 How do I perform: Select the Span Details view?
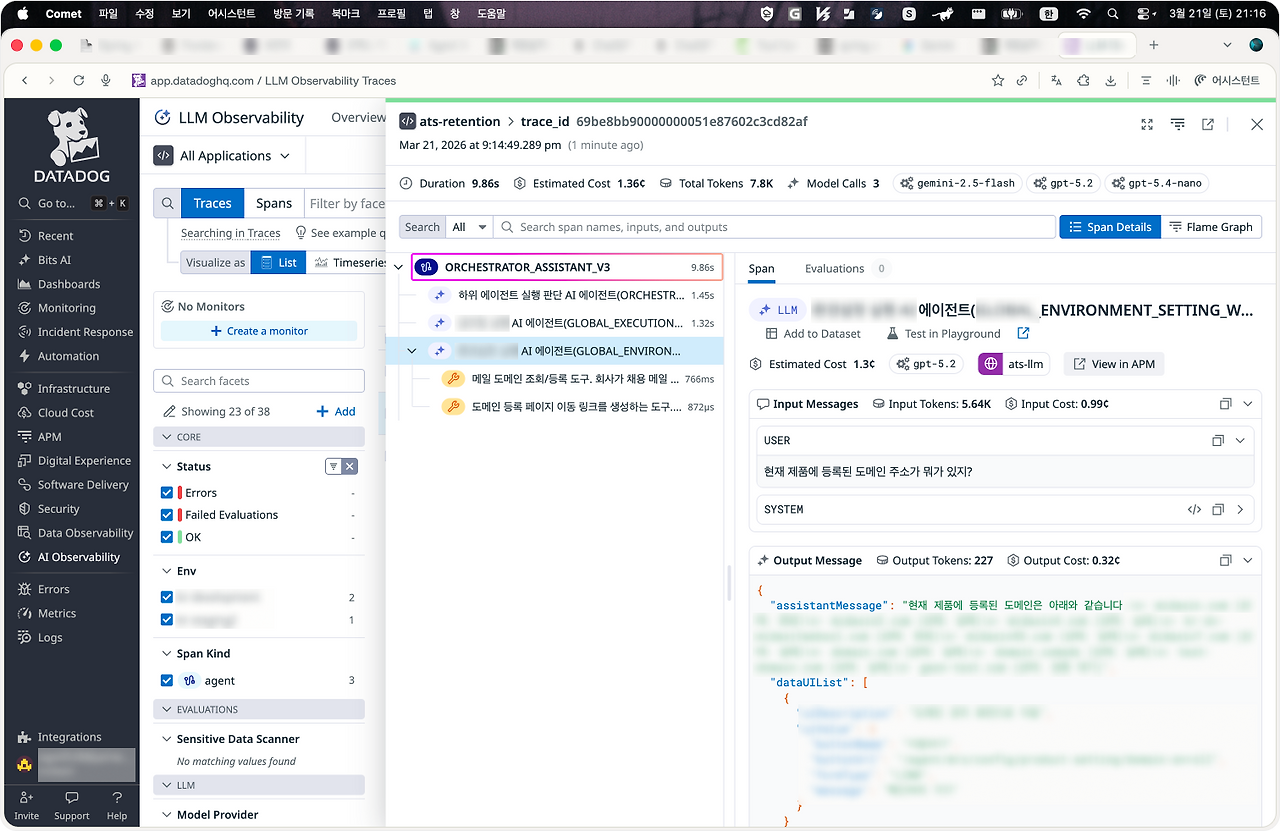click(1110, 227)
